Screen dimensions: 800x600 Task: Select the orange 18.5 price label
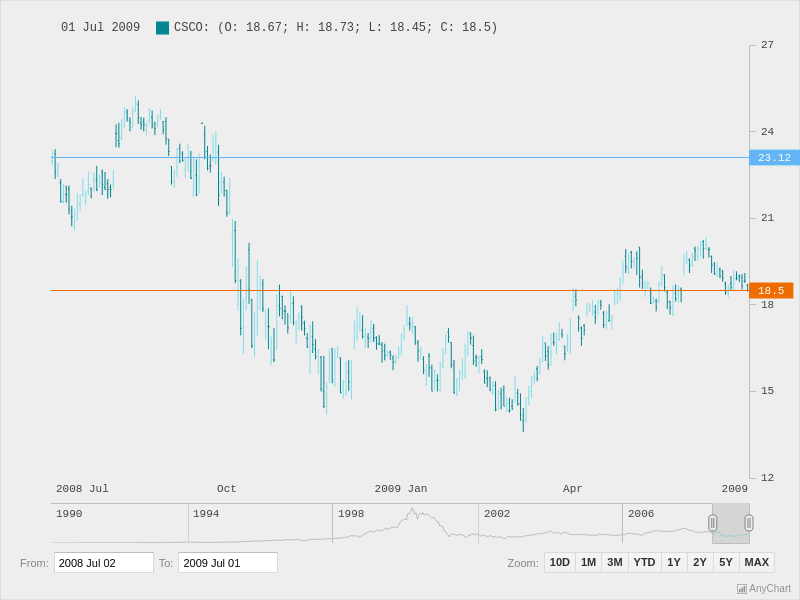point(771,290)
